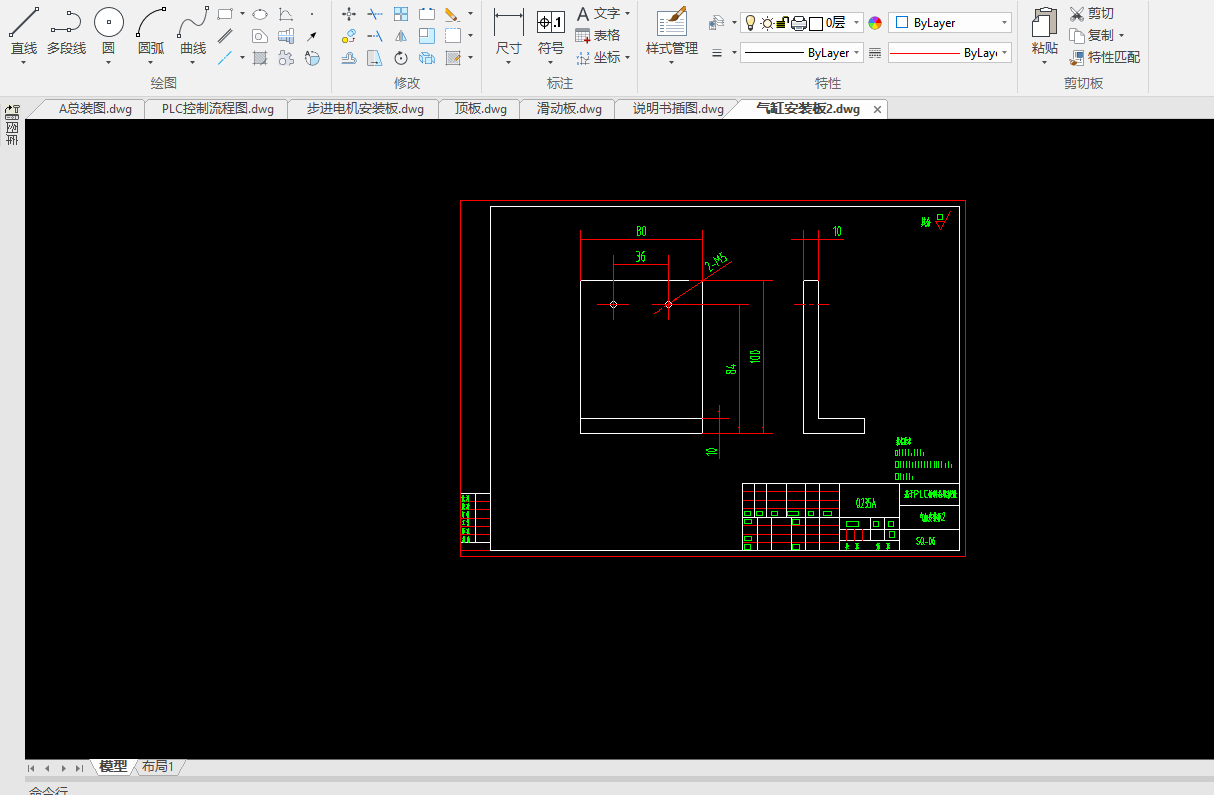Close the 气缸安装板2.dwg tab

878,110
